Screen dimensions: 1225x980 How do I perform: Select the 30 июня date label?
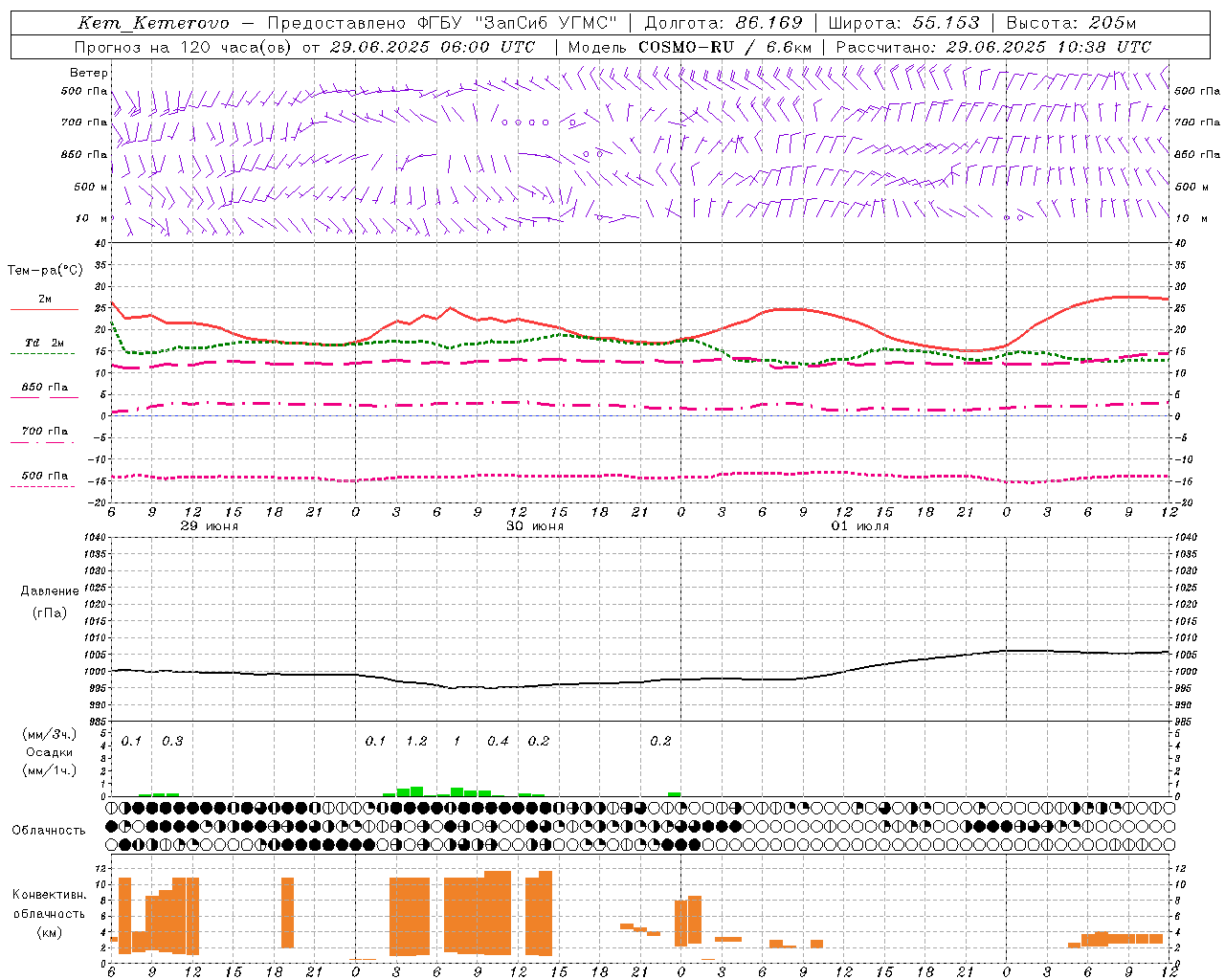coord(535,526)
